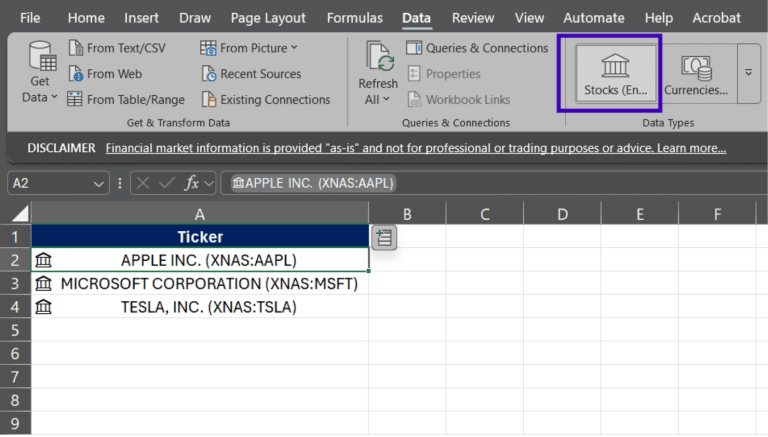Go to the Page Layout tab

pos(268,18)
